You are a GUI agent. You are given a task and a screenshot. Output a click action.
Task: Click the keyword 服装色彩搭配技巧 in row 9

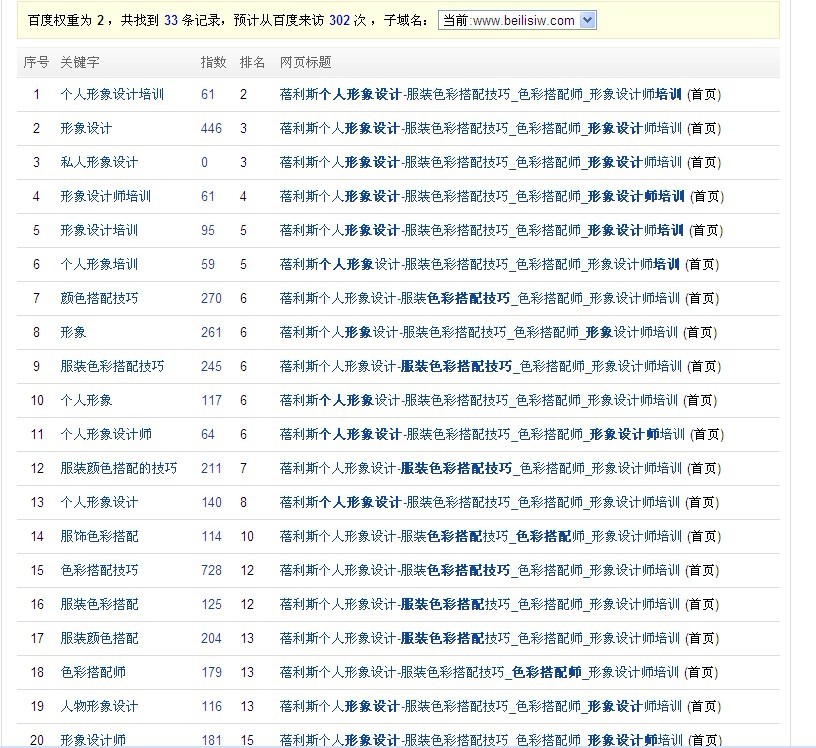point(112,367)
